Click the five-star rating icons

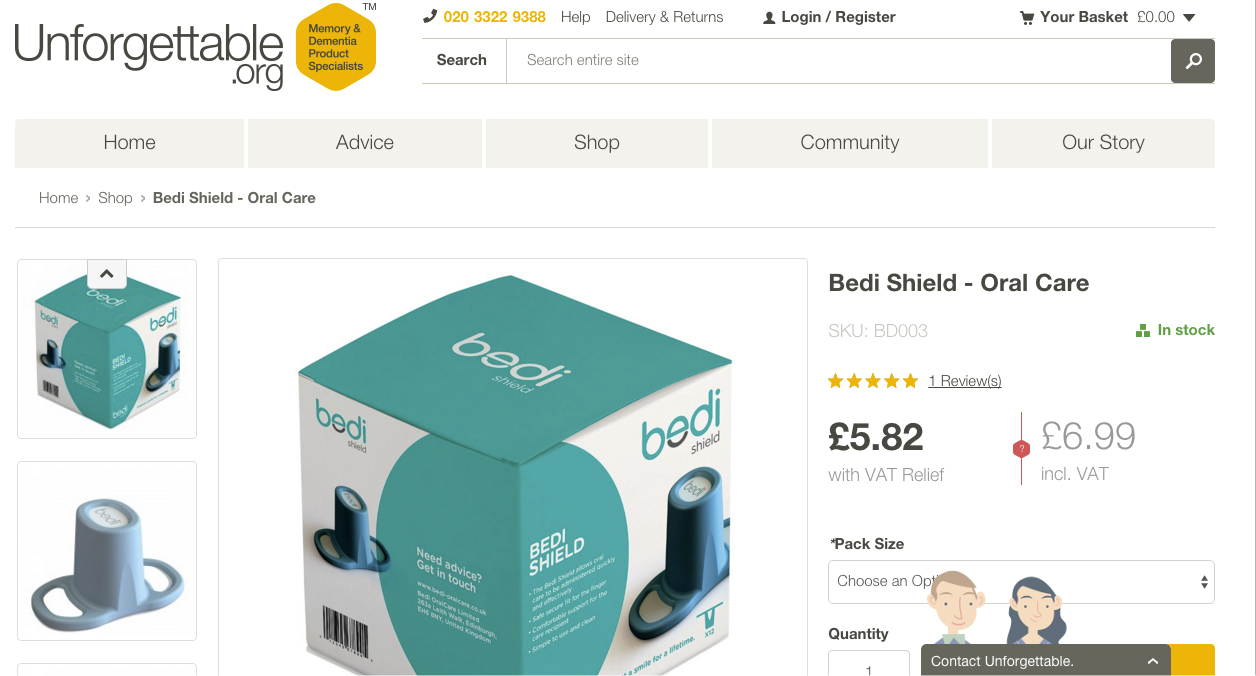click(x=873, y=381)
